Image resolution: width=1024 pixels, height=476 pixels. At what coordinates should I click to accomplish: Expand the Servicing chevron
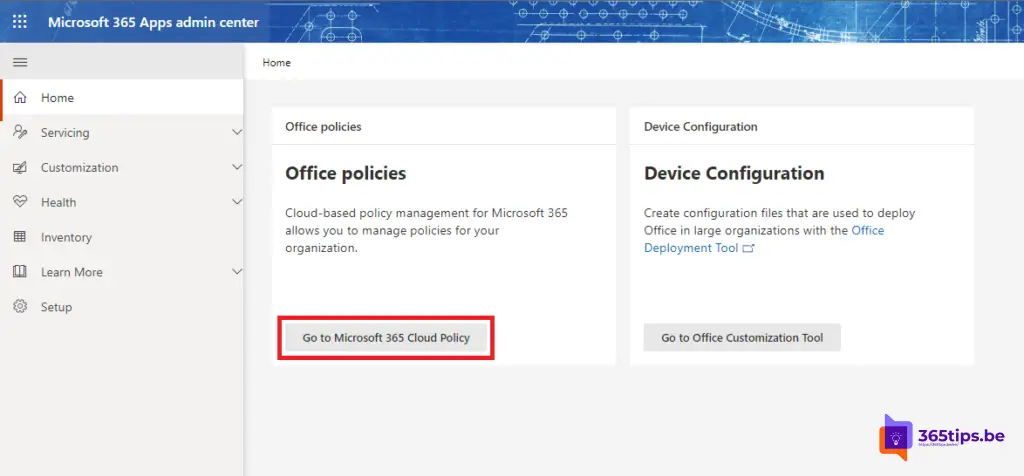tap(237, 133)
